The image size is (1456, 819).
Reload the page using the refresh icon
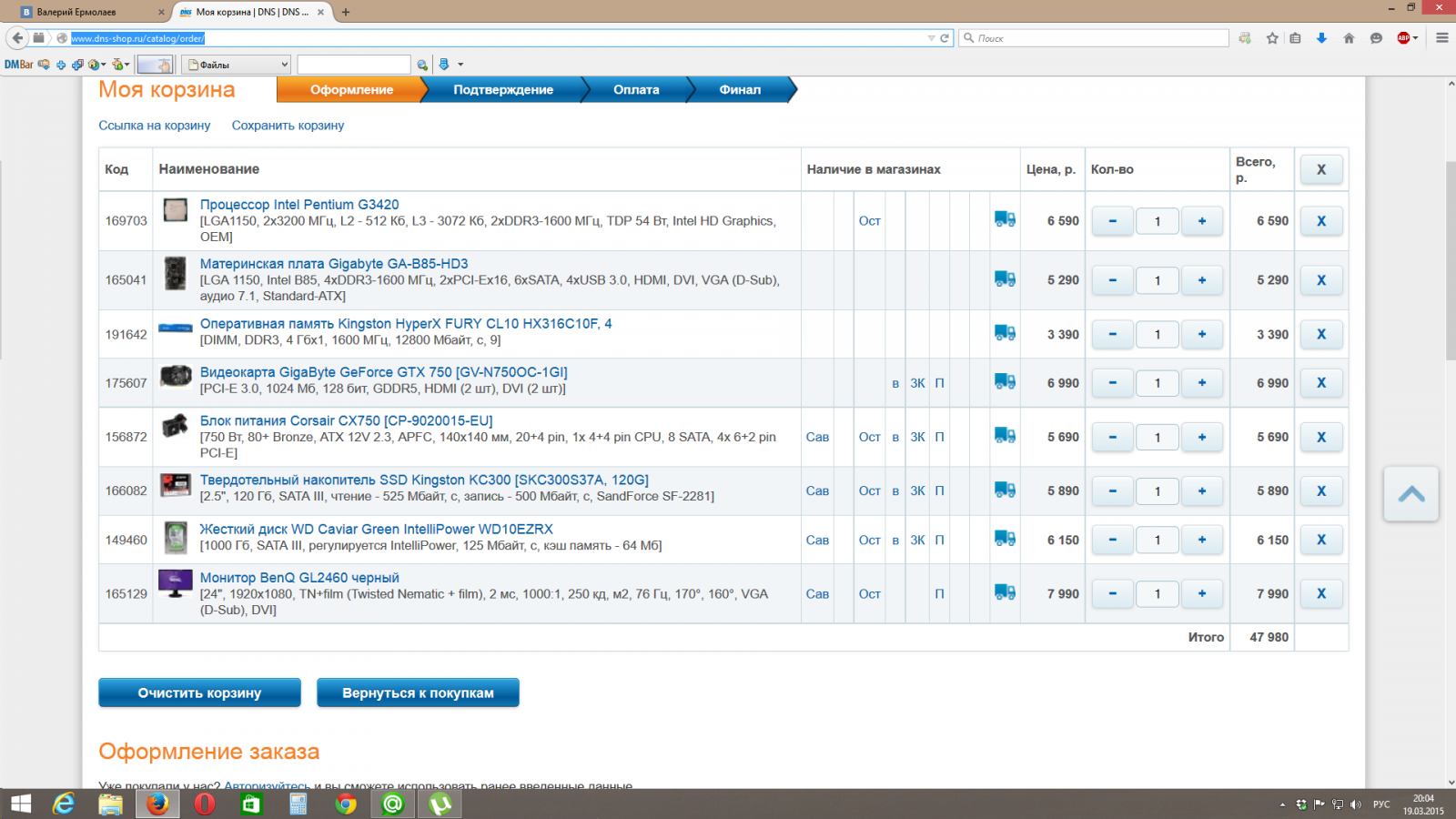tap(945, 38)
